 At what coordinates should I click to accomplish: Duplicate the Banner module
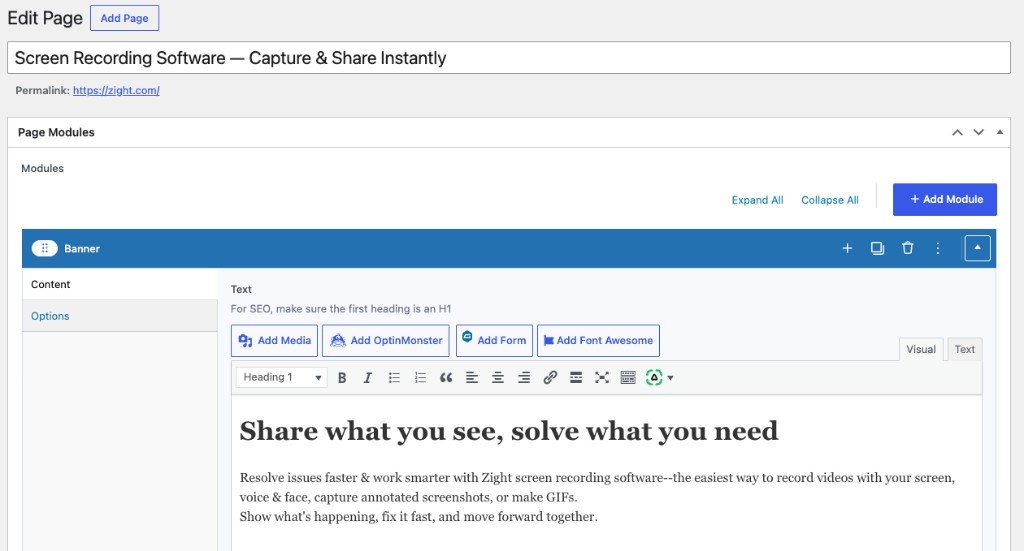click(877, 248)
